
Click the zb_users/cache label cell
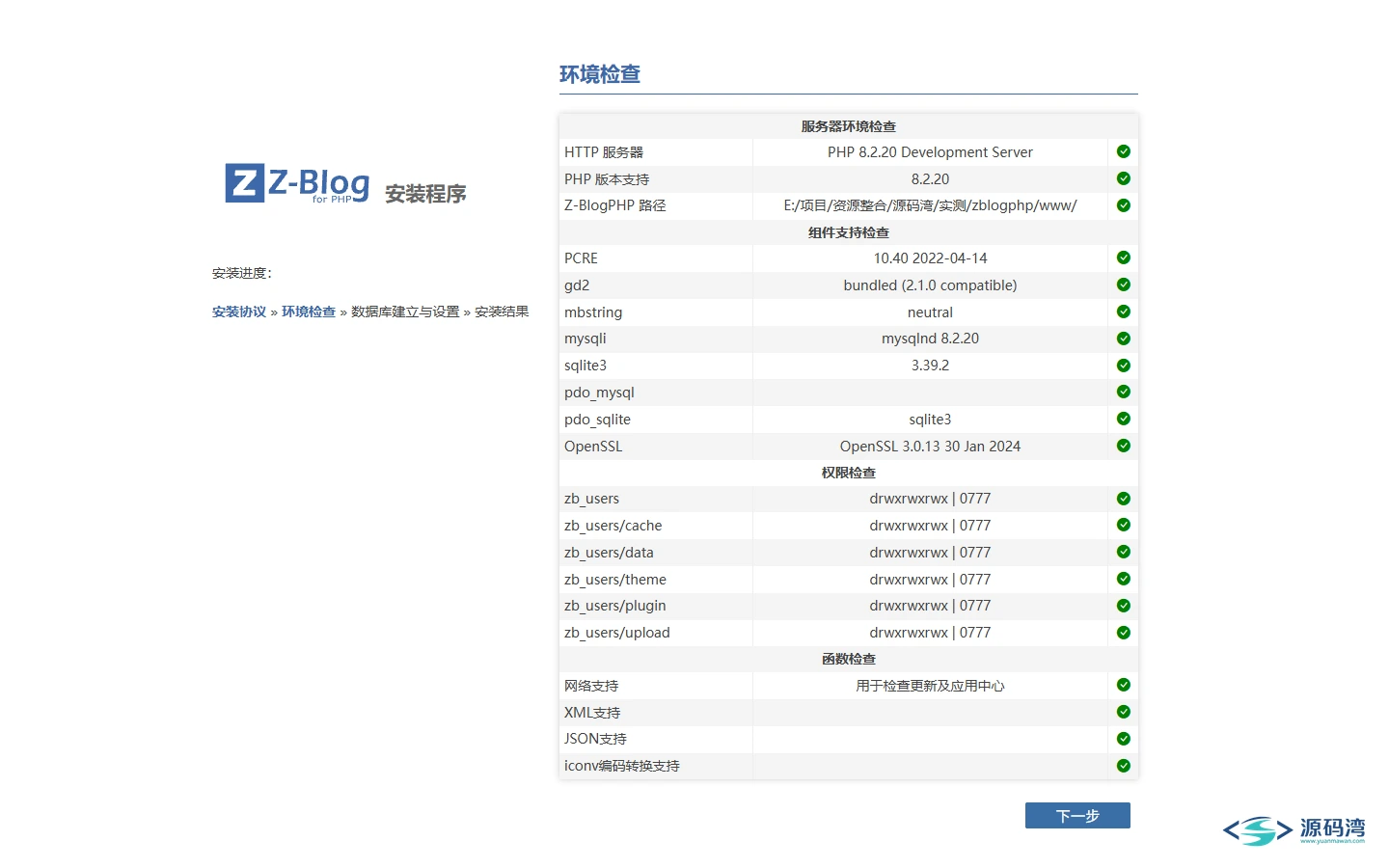click(656, 526)
